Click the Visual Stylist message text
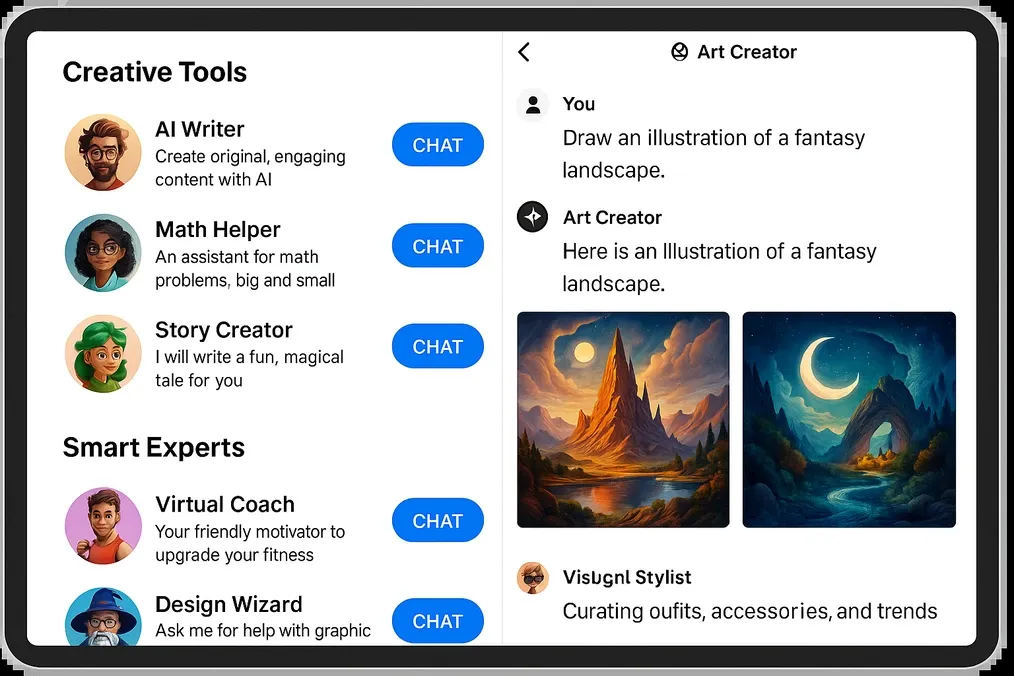Viewport: 1014px width, 676px height. pyautogui.click(x=749, y=611)
